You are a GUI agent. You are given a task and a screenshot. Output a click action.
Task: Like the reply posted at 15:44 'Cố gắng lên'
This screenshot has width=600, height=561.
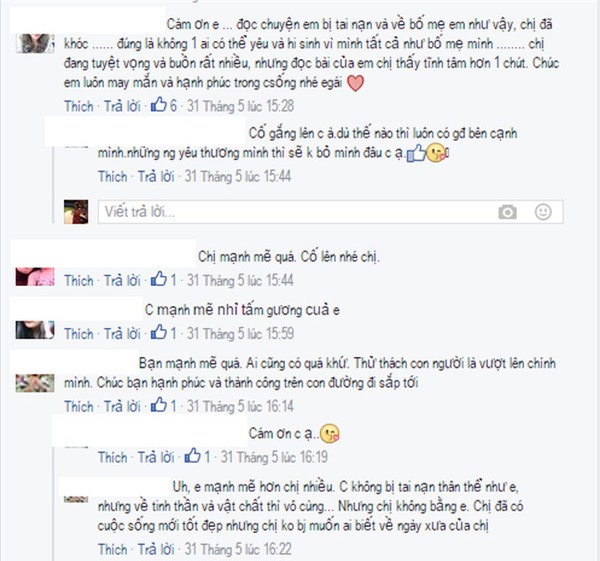[112, 176]
